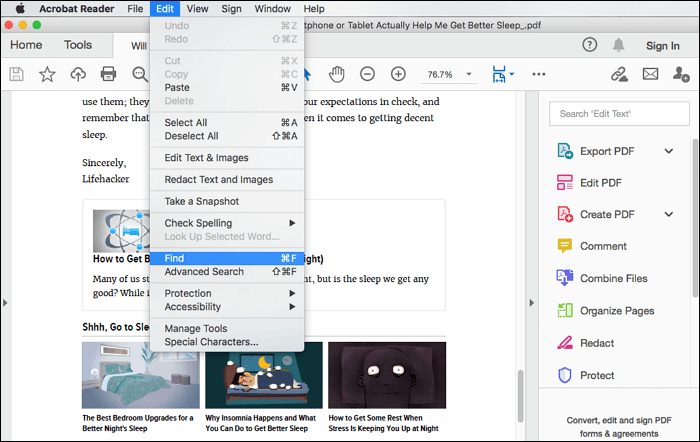The image size is (700, 442).
Task: Bookmark the file with the star icon
Action: coord(47,74)
